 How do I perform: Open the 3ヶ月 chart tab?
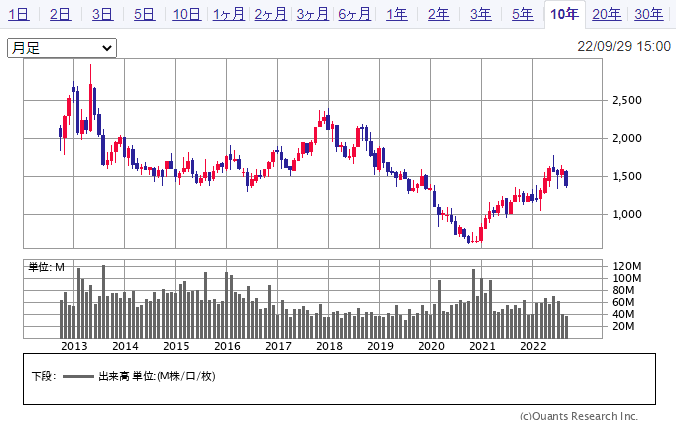click(313, 14)
